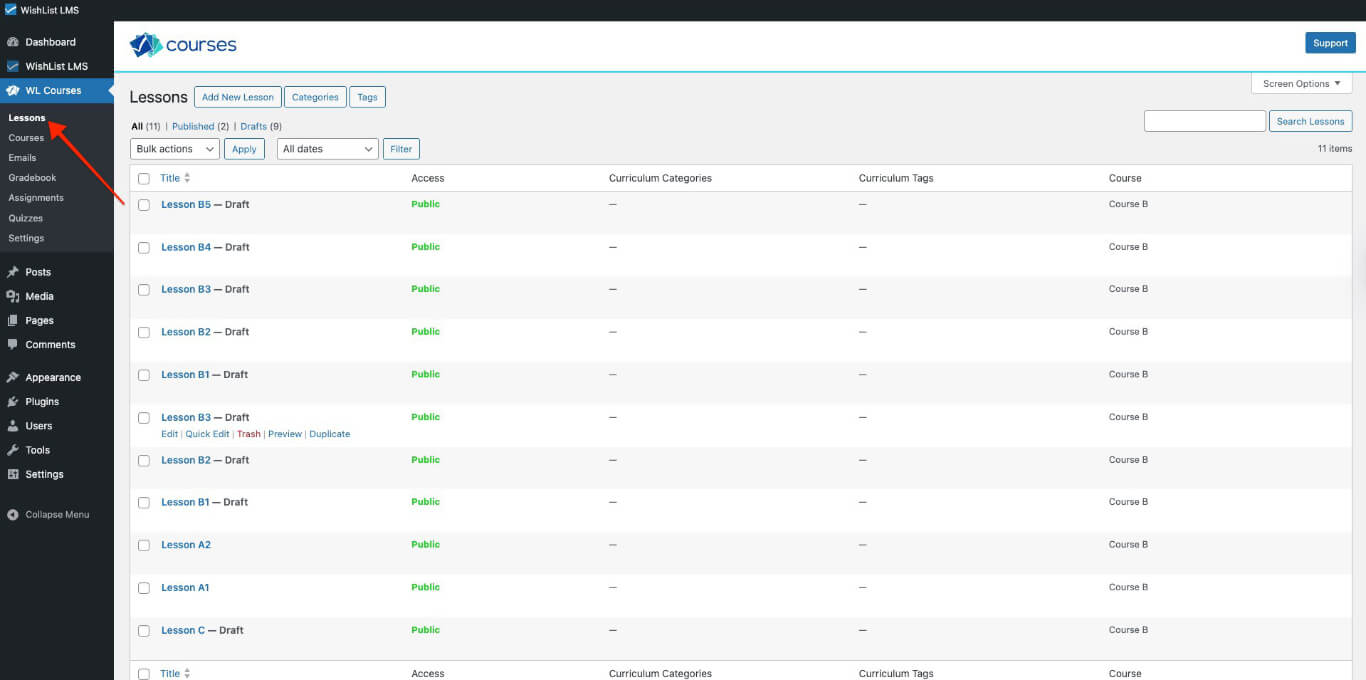The height and width of the screenshot is (680, 1366).
Task: Open Lesson A2 for editing
Action: [x=186, y=544]
